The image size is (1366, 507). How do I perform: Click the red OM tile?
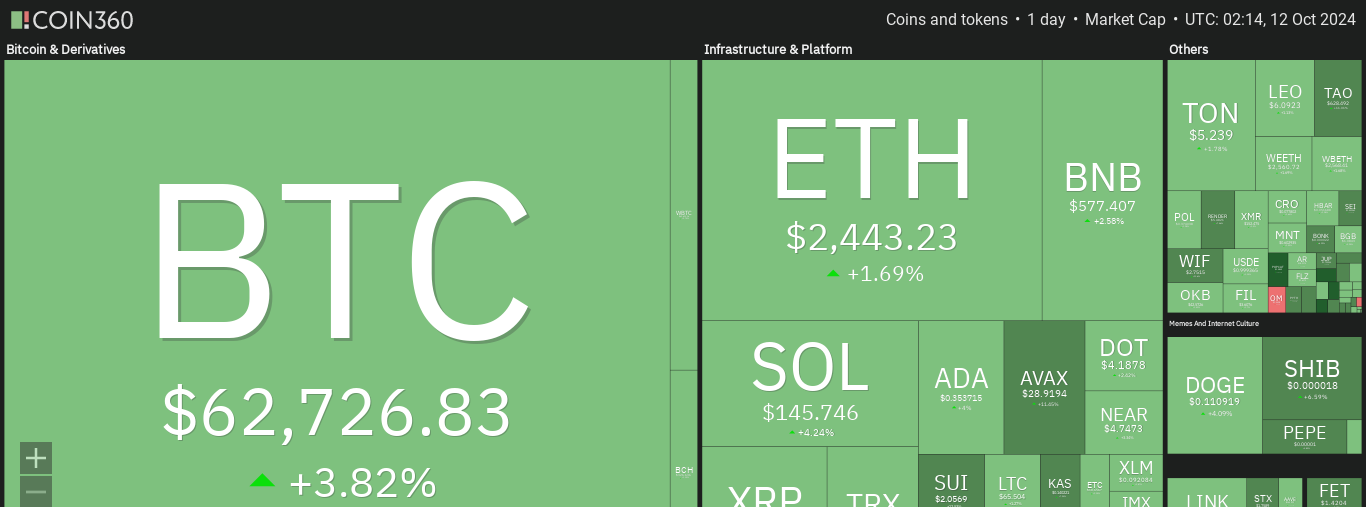click(1276, 298)
